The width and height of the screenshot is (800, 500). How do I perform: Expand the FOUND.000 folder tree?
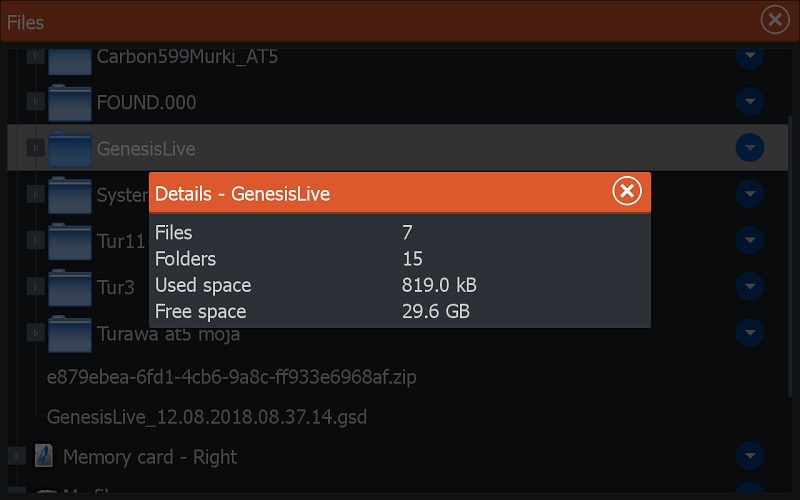point(35,102)
